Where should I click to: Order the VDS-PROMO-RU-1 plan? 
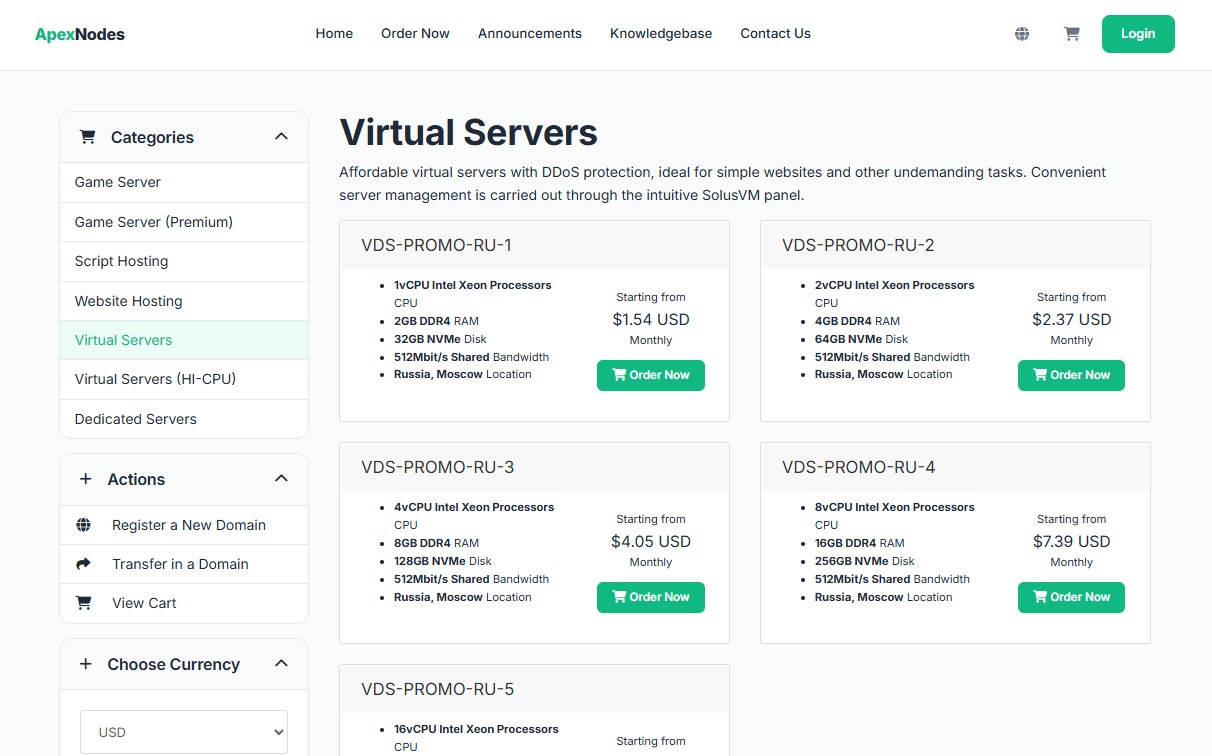pyautogui.click(x=651, y=375)
